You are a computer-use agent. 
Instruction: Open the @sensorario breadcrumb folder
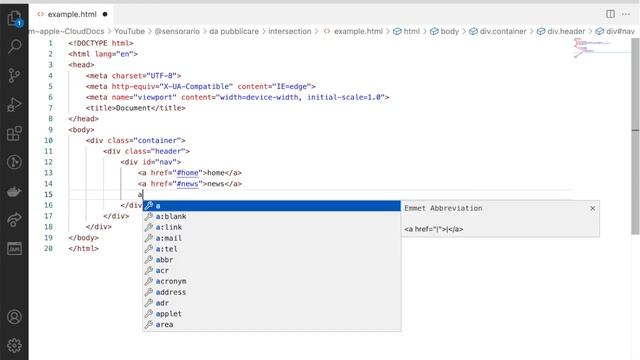point(177,31)
